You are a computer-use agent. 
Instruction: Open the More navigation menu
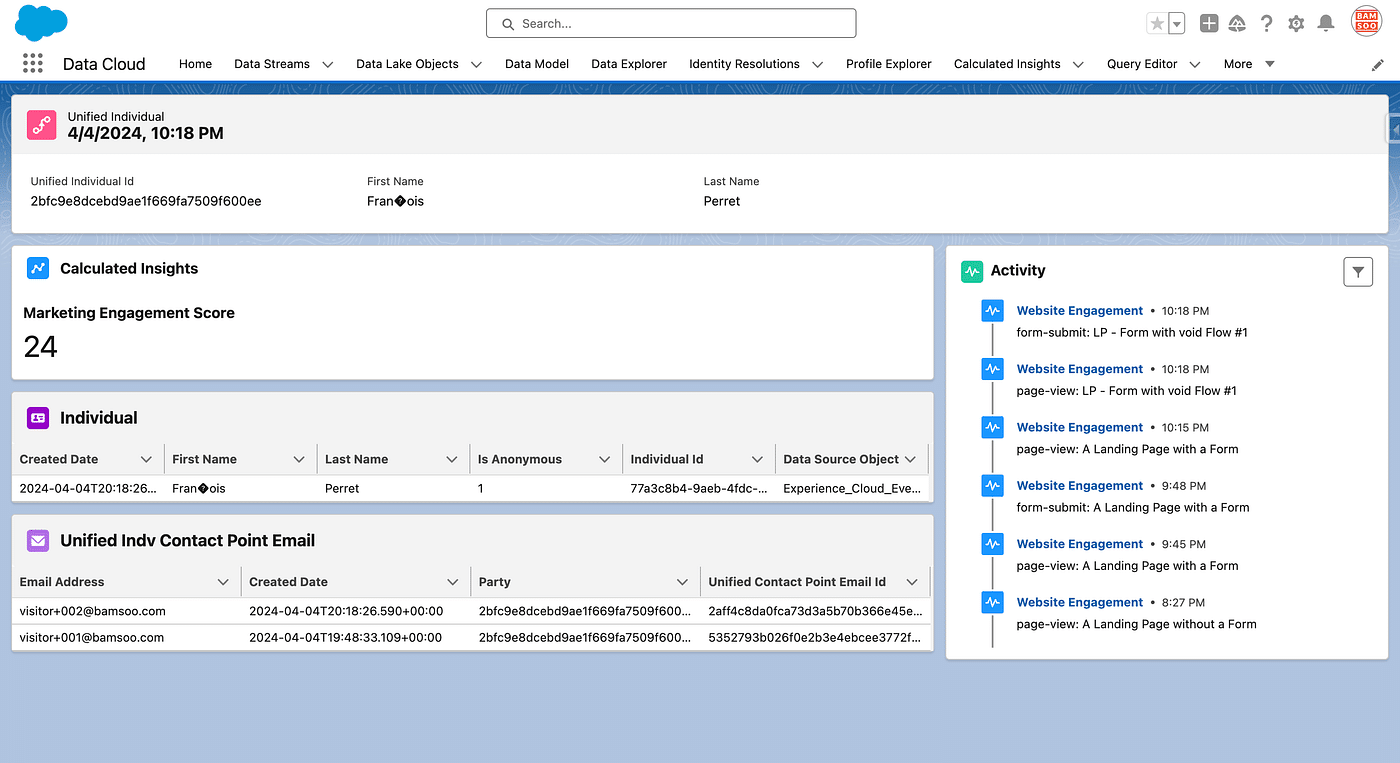coord(1248,64)
